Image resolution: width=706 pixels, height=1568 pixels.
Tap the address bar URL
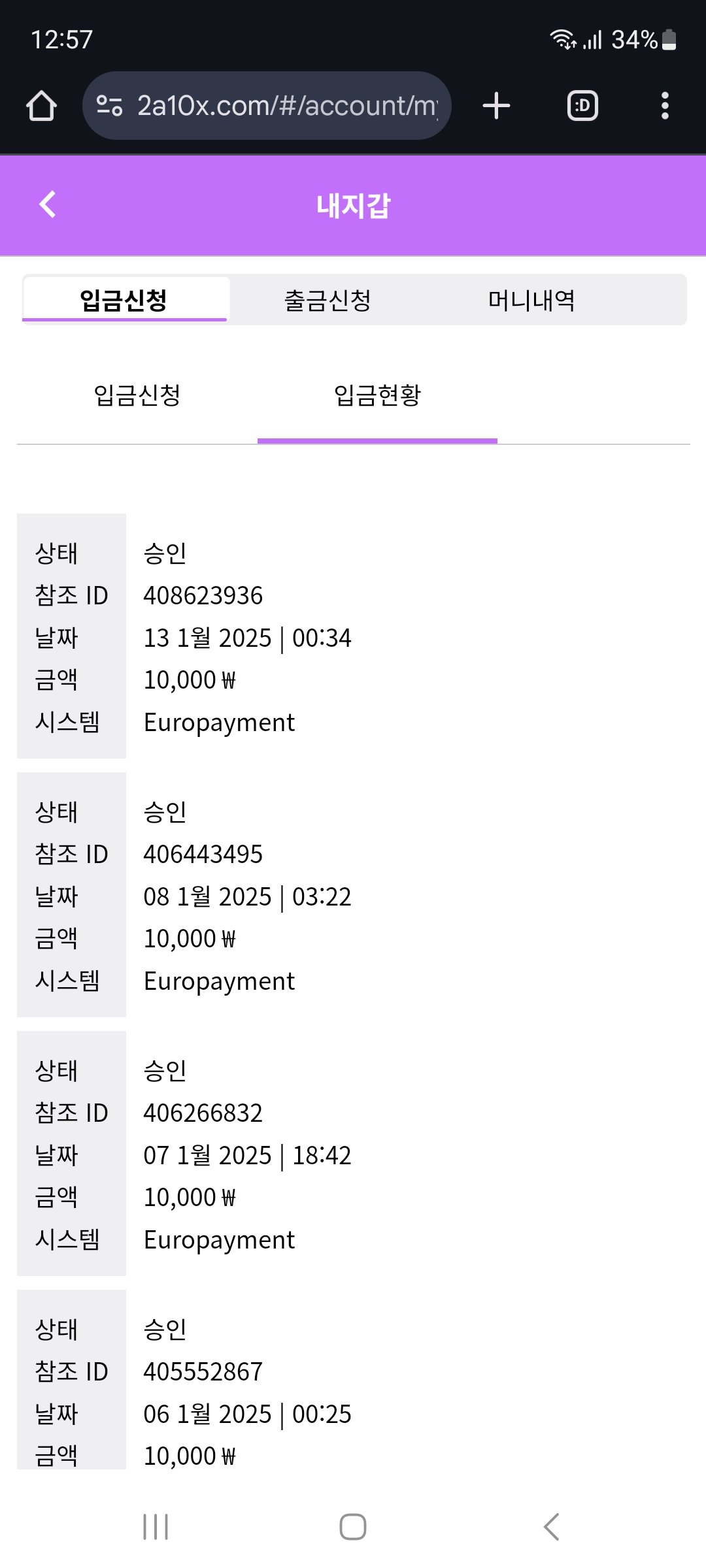(286, 106)
